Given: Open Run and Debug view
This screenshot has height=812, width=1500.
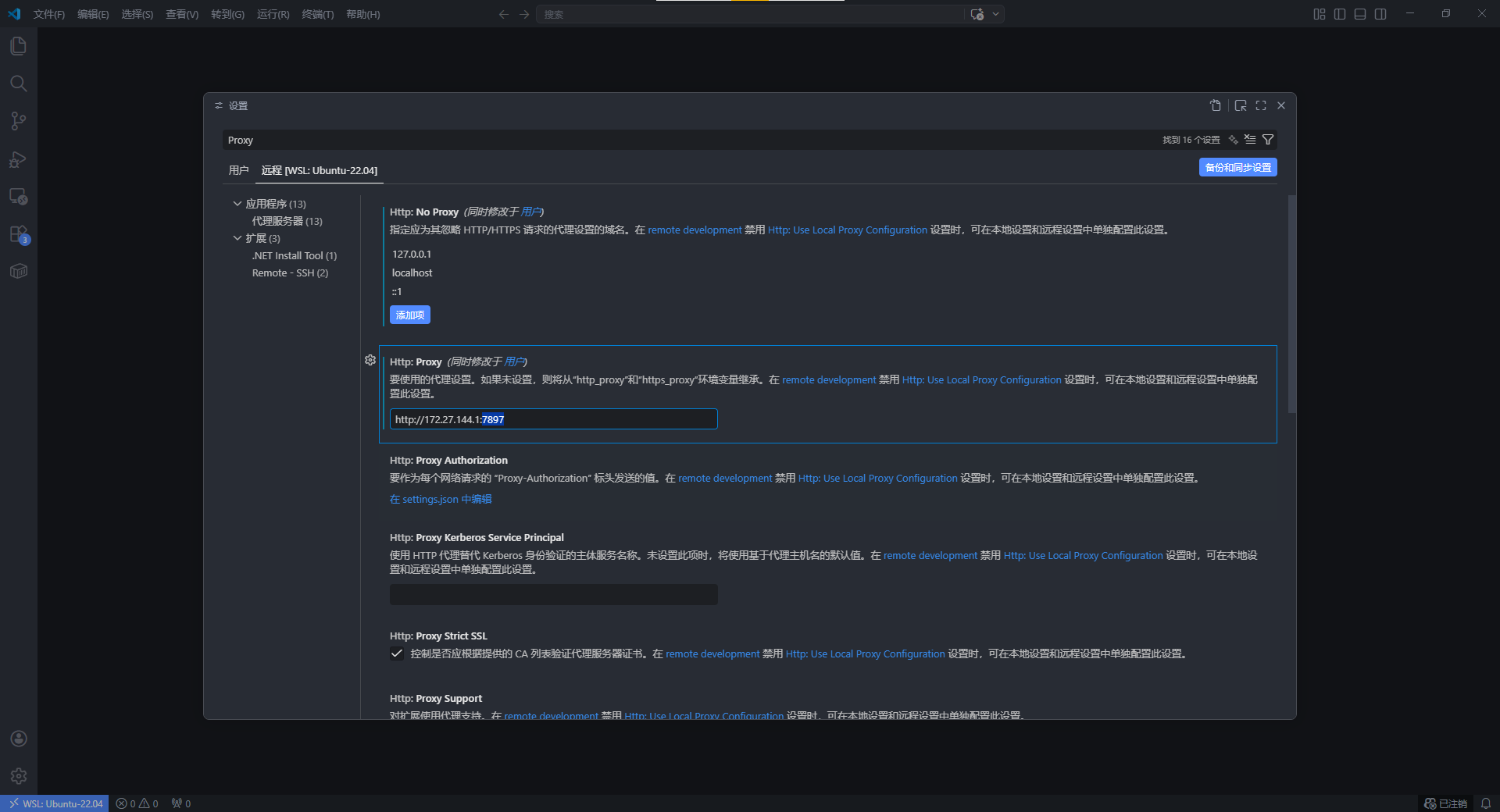Looking at the screenshot, I should point(19,159).
